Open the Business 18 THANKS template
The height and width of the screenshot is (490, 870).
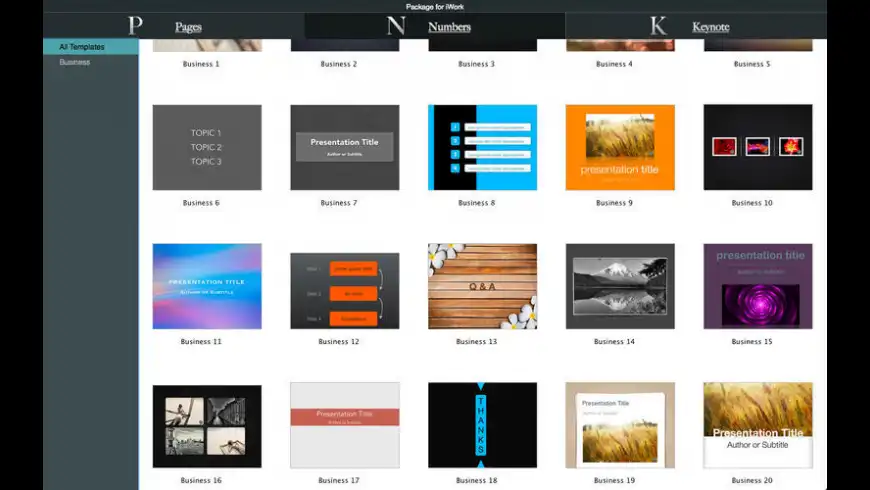[482, 425]
